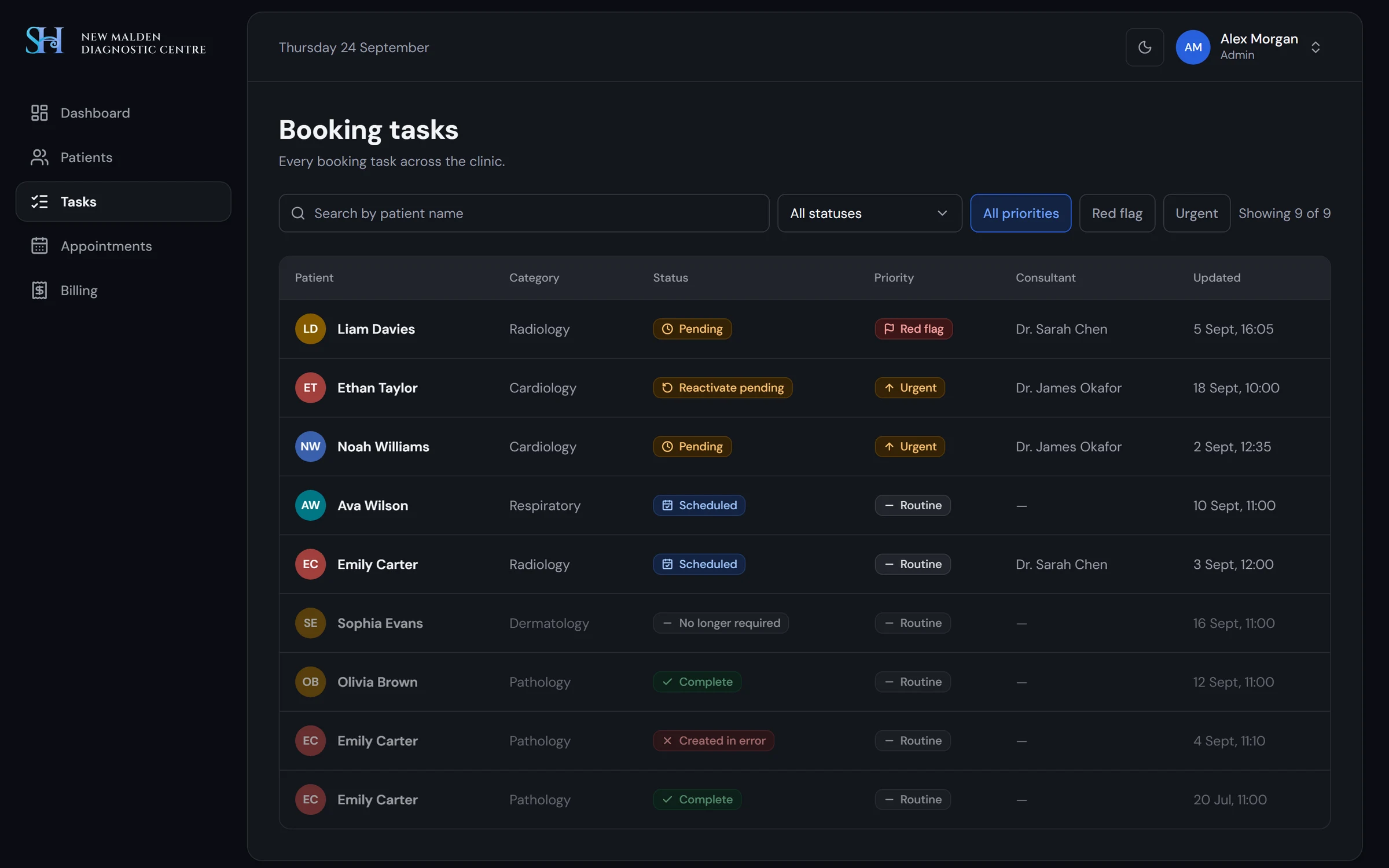Click the New Malden Diagnostic Centre logo
Viewport: 1389px width, 868px height.
coord(116,42)
